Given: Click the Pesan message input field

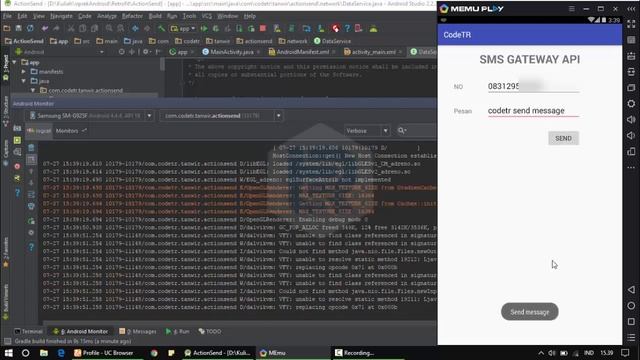Looking at the screenshot, I should [x=533, y=111].
